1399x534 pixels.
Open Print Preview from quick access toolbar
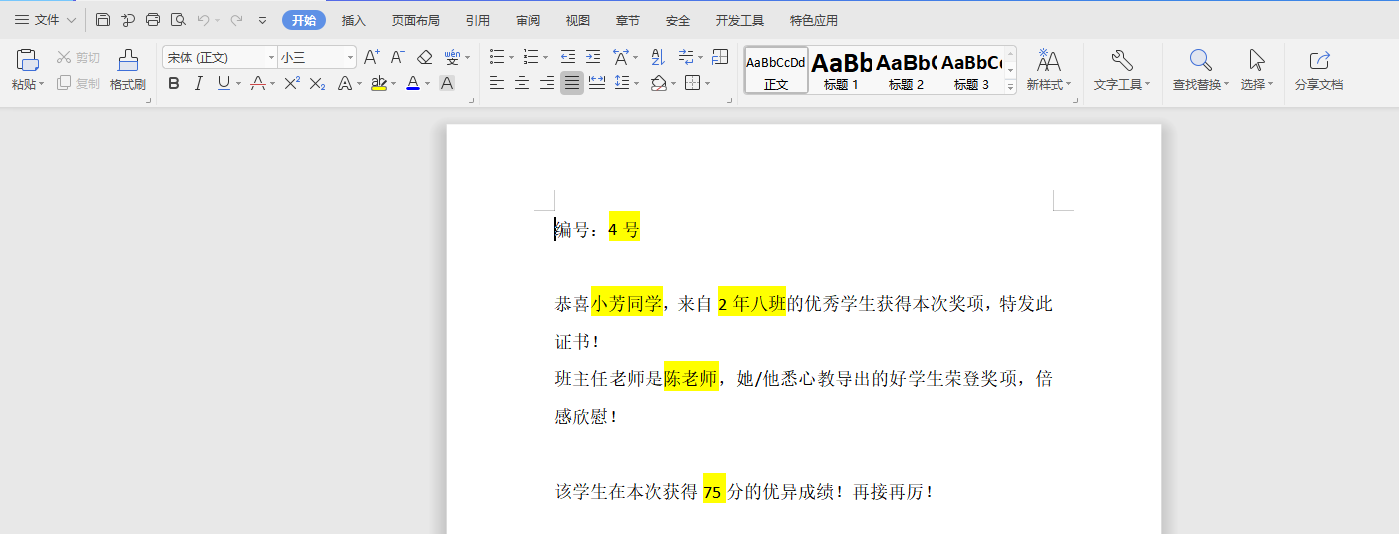click(178, 20)
